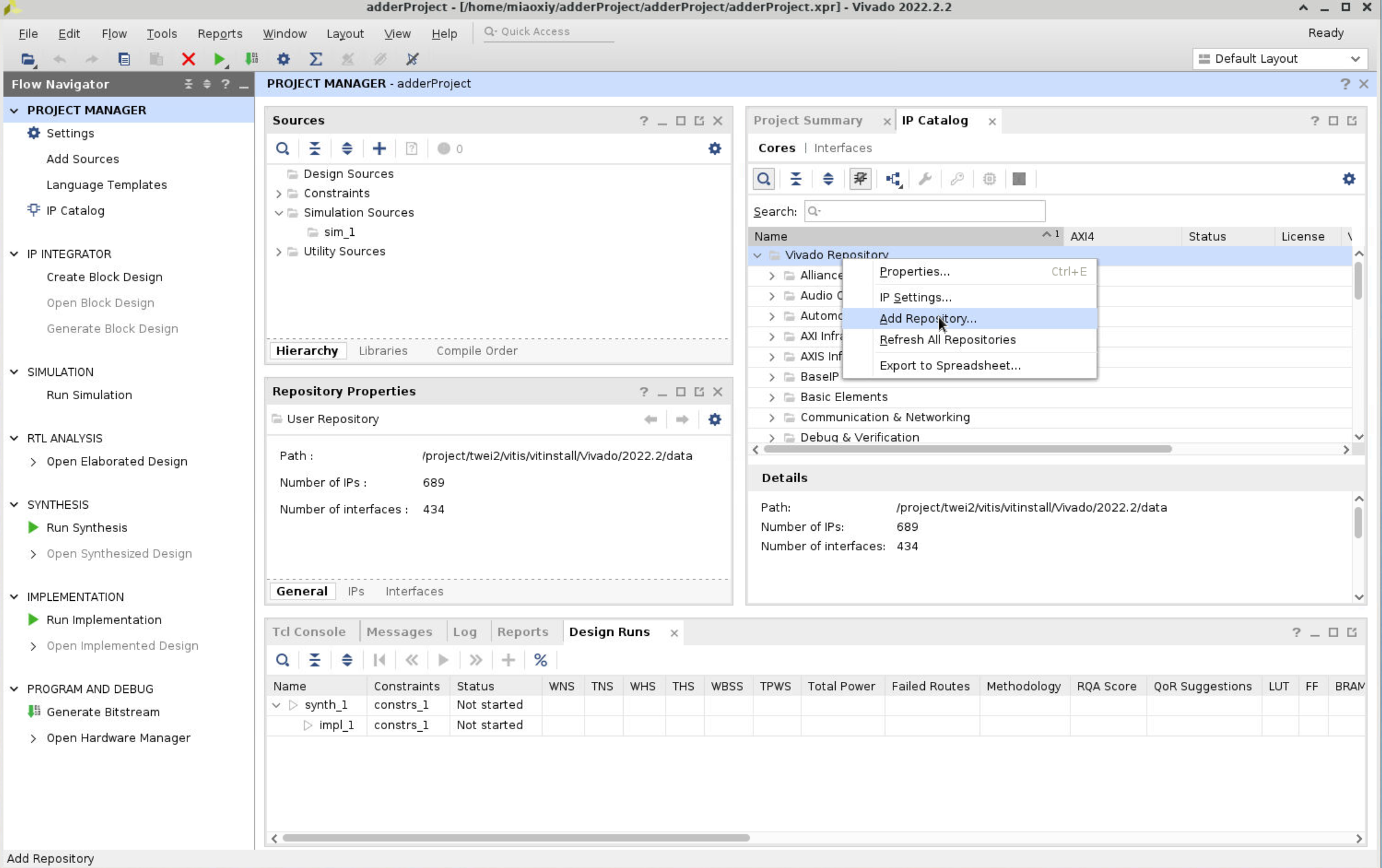Click the Generate Bitstream toolbar icon
The height and width of the screenshot is (868, 1382).
pos(252,60)
